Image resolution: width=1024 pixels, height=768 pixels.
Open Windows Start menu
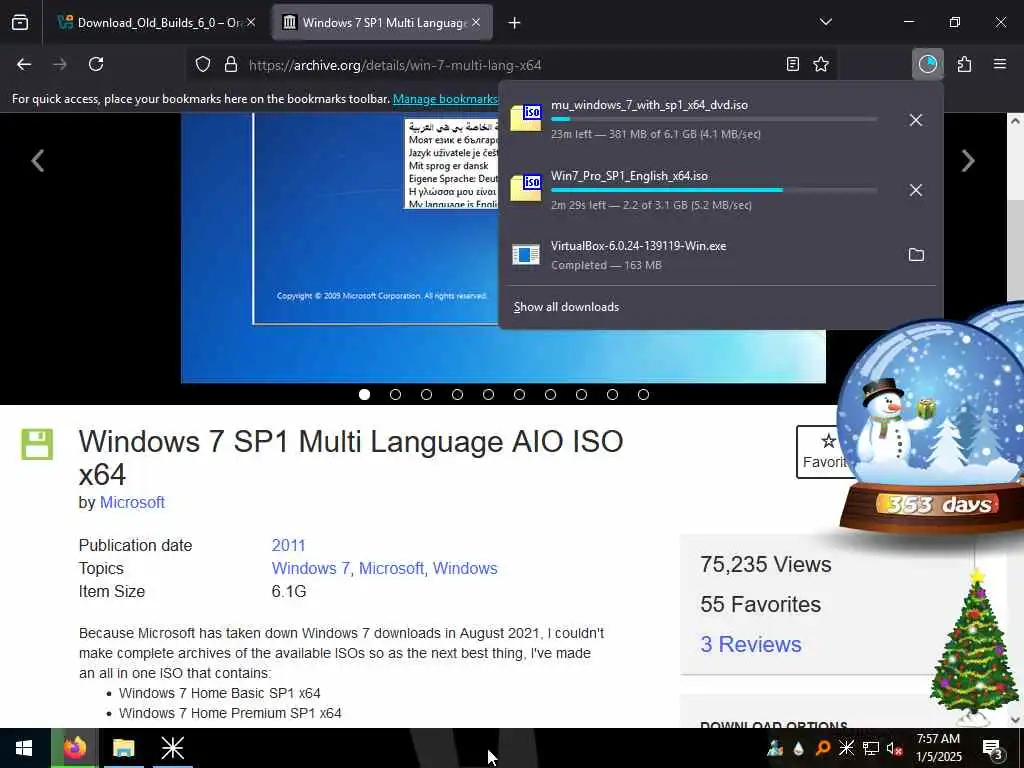click(x=24, y=748)
